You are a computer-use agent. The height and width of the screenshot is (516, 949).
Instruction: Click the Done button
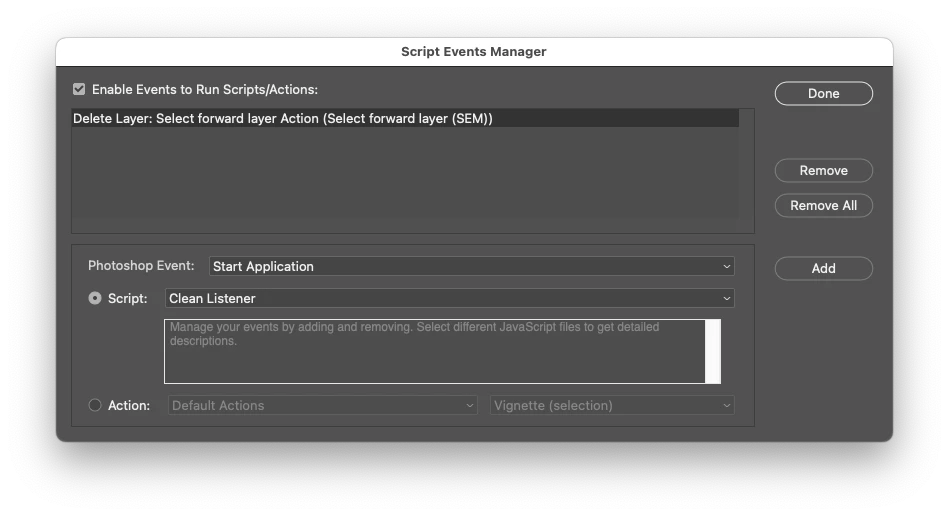pyautogui.click(x=823, y=94)
